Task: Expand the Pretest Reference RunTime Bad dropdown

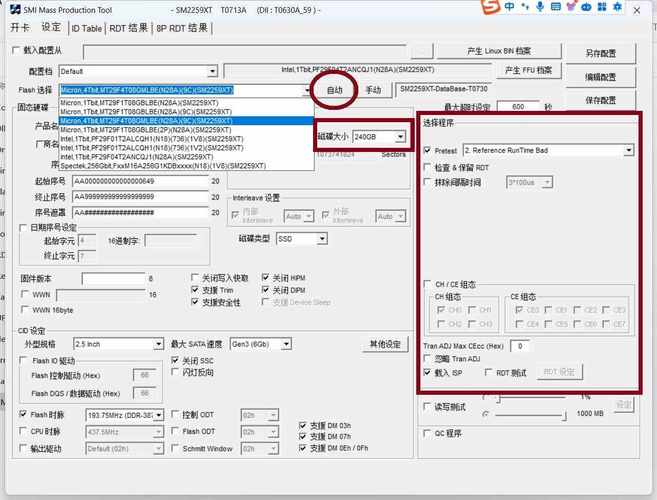Action: pyautogui.click(x=629, y=151)
